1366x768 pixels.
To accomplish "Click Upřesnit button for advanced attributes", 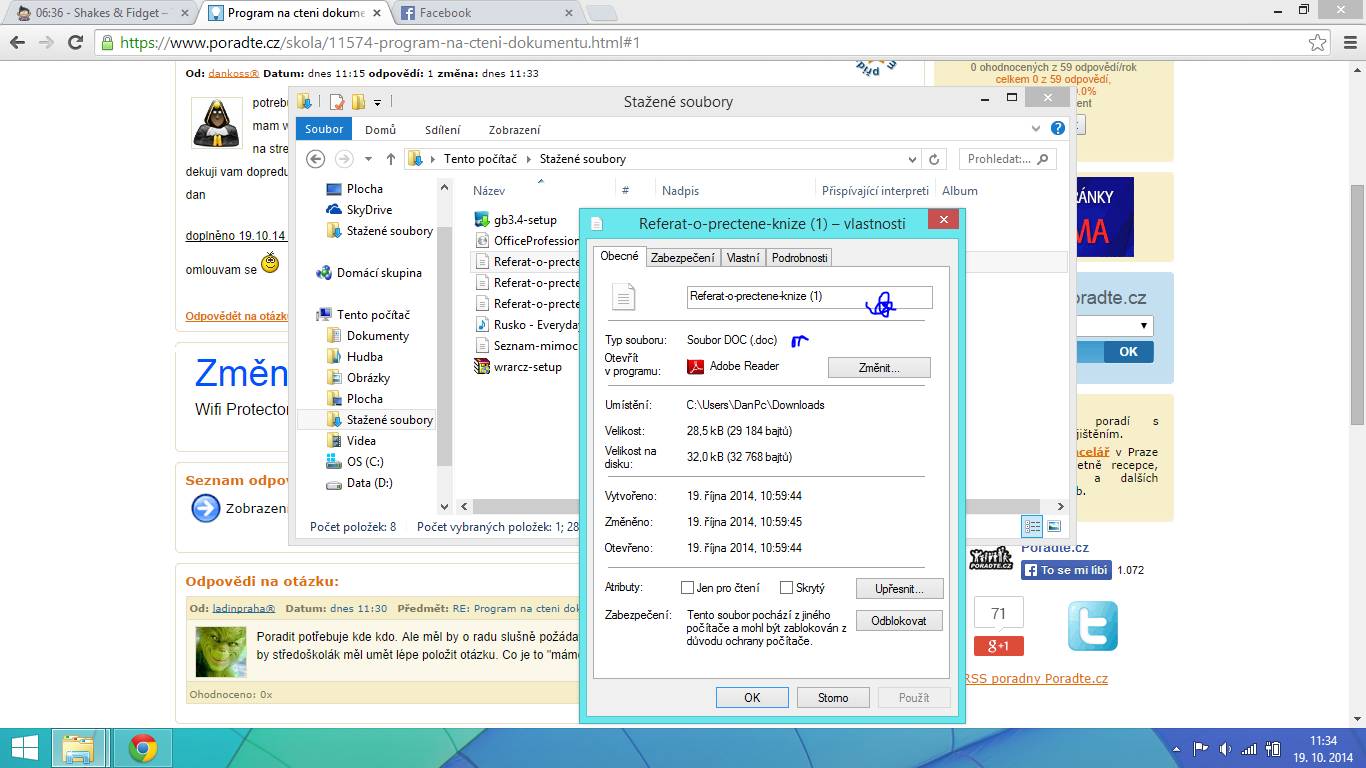I will [x=899, y=588].
